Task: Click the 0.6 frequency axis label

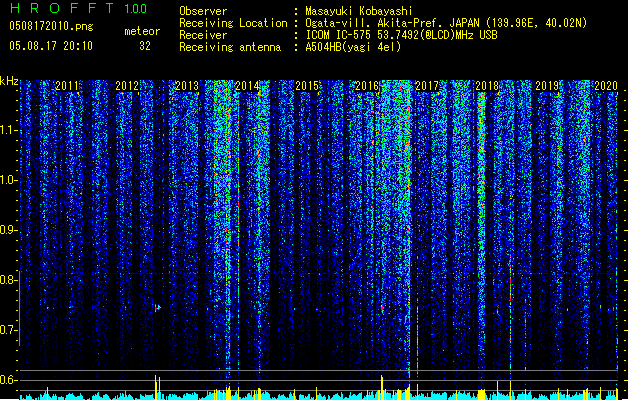Action: (x=9, y=380)
